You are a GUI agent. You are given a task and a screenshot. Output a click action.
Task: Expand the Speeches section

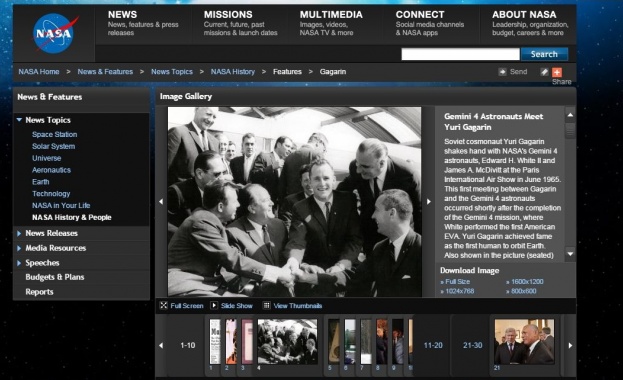tap(19, 263)
